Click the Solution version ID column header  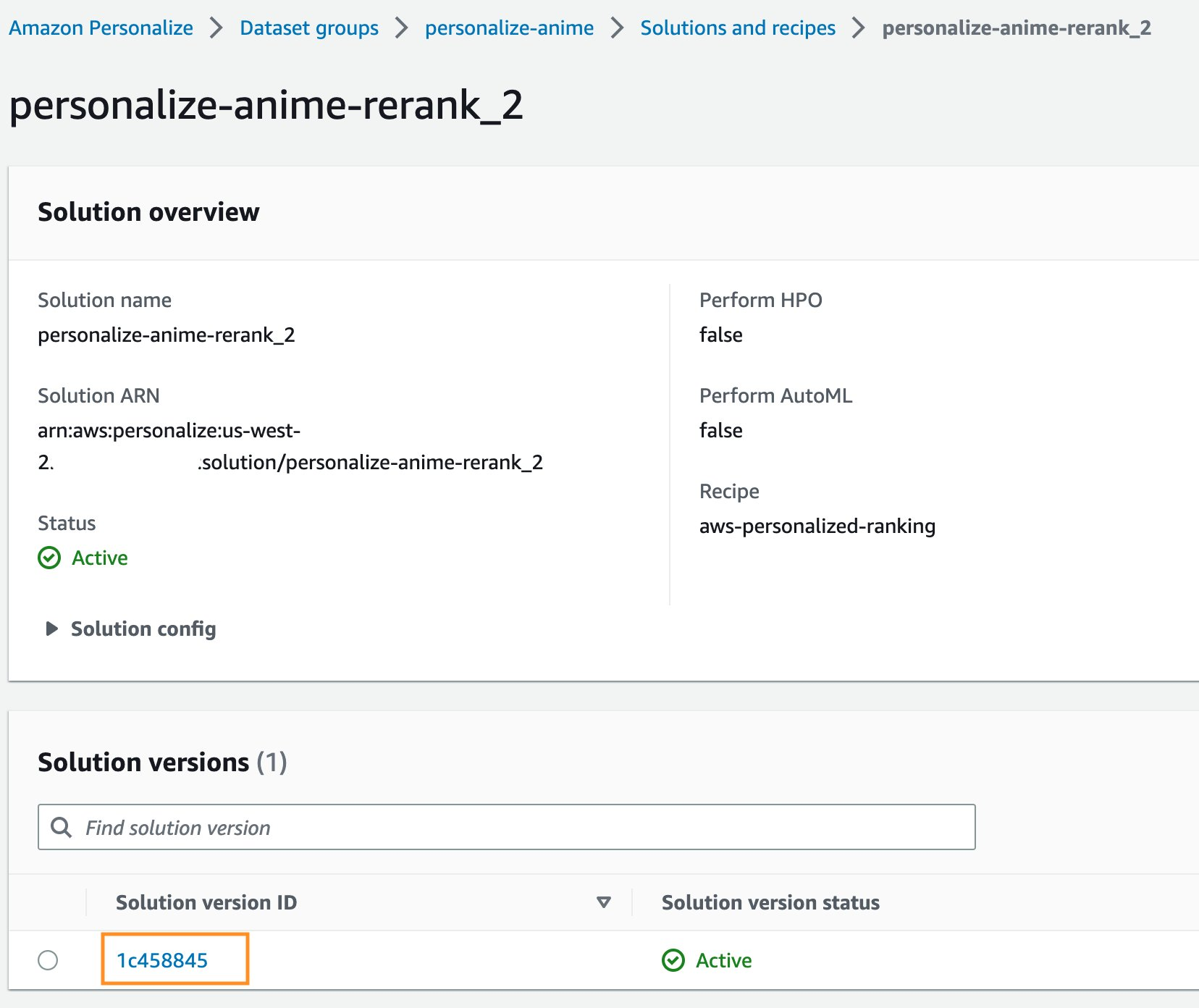206,902
